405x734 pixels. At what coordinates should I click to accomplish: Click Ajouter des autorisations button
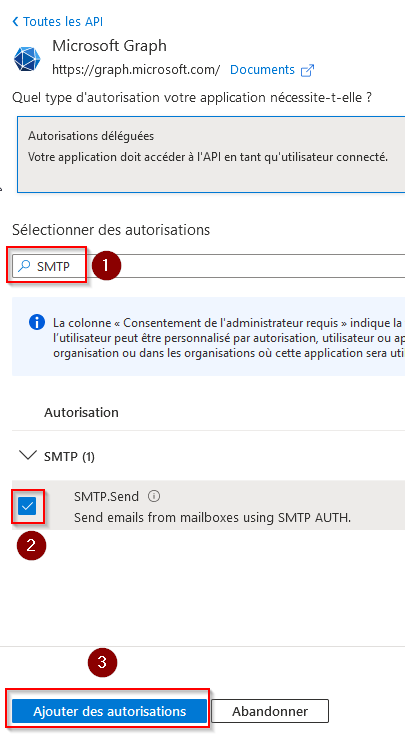click(109, 712)
